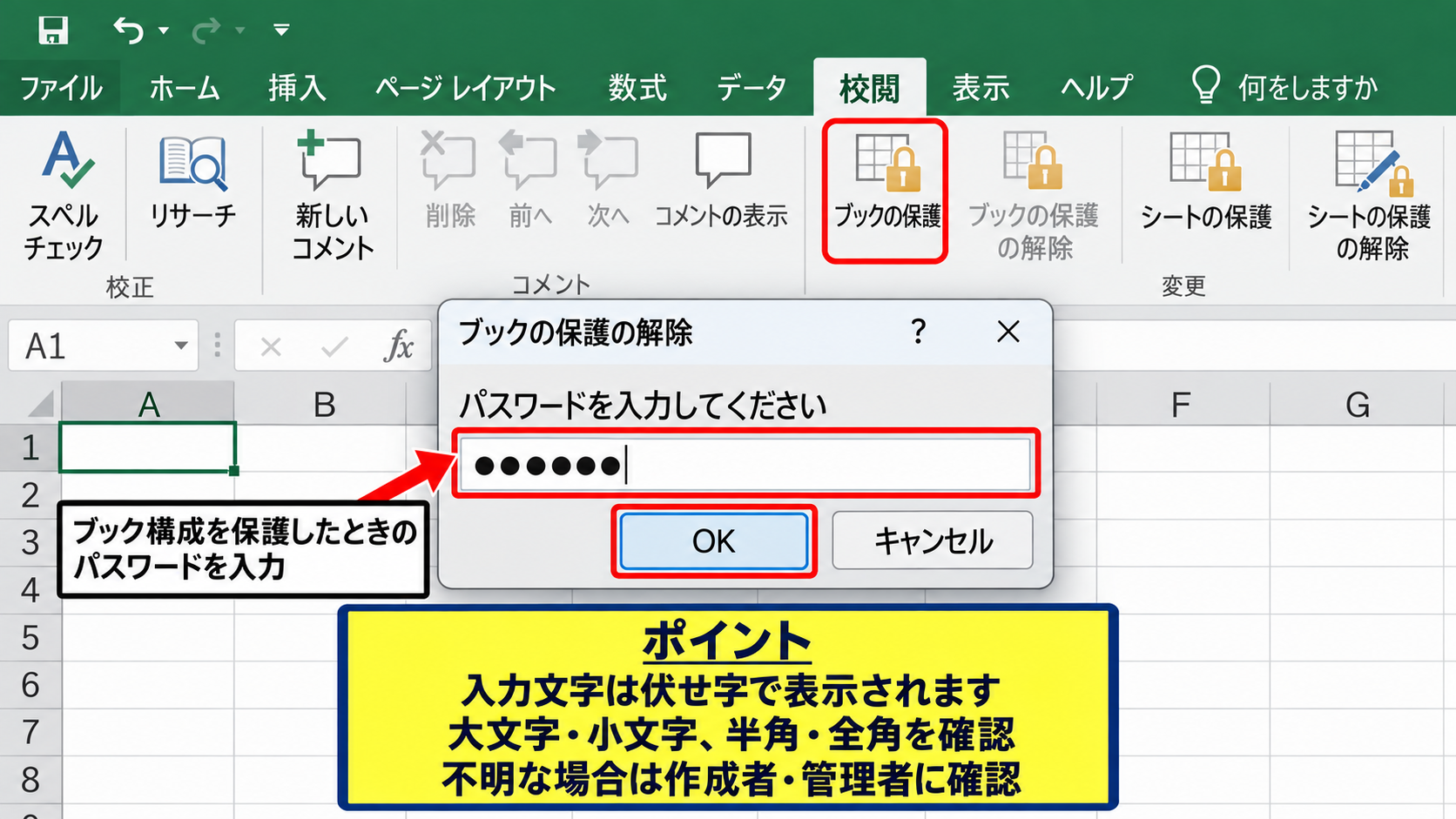Image resolution: width=1456 pixels, height=819 pixels.
Task: Click the formula bar cancel X
Action: [271, 347]
